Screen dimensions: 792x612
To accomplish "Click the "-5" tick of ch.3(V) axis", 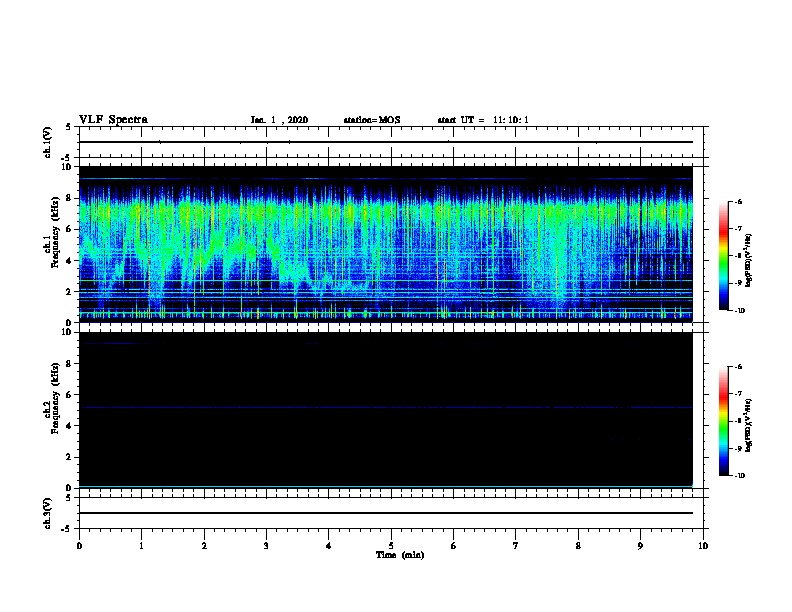I will pos(67,529).
